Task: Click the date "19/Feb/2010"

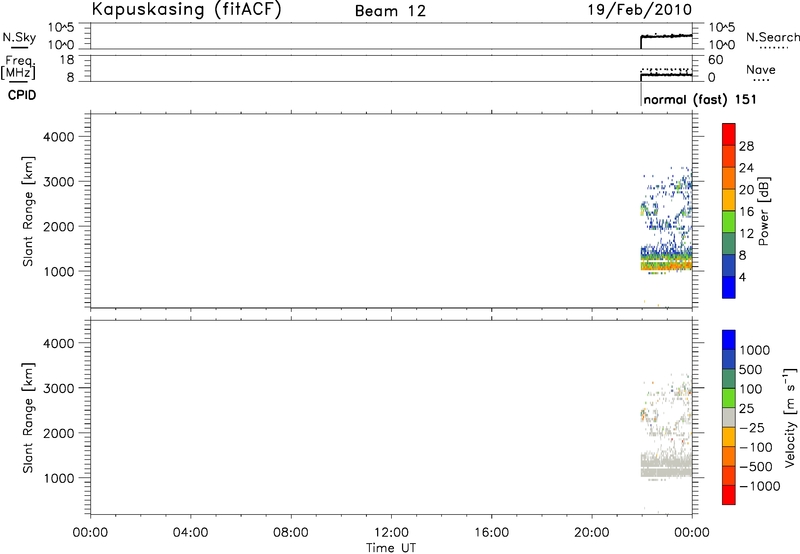Action: 640,10
